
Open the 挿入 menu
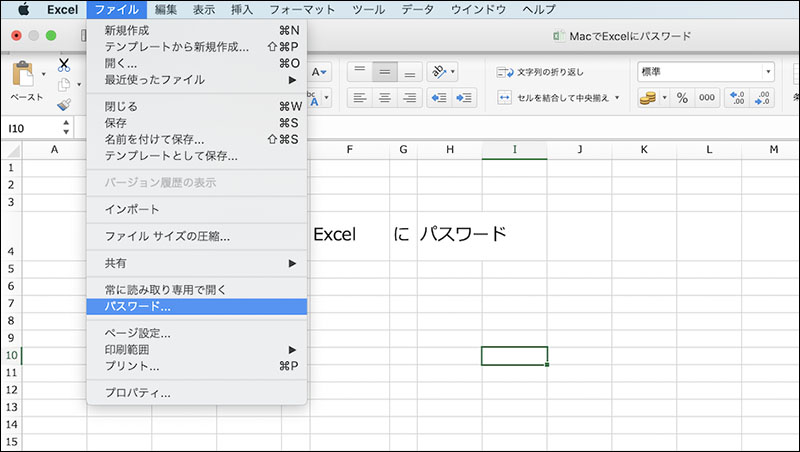(242, 9)
